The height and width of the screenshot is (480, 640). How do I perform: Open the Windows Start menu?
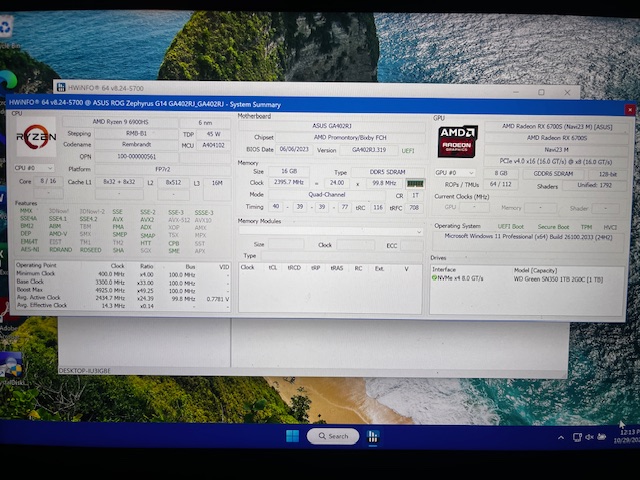[291, 436]
